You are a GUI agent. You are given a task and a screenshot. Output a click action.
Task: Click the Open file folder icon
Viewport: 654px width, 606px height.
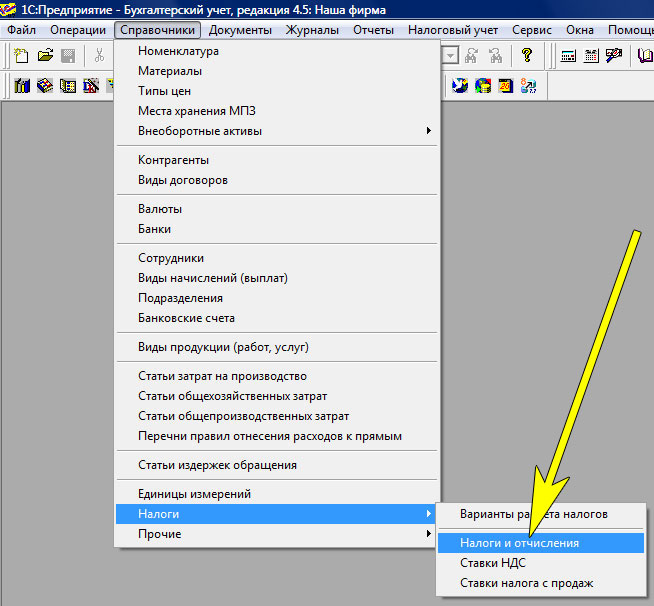(45, 55)
